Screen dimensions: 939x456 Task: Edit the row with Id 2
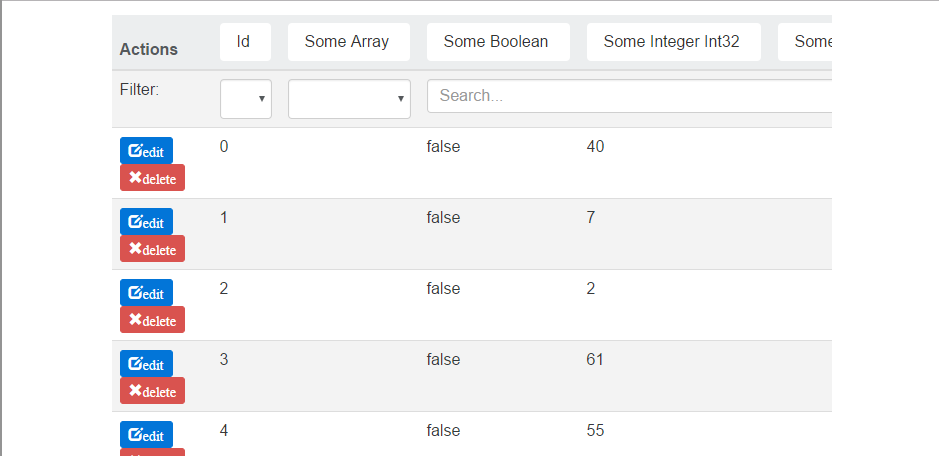tap(146, 292)
